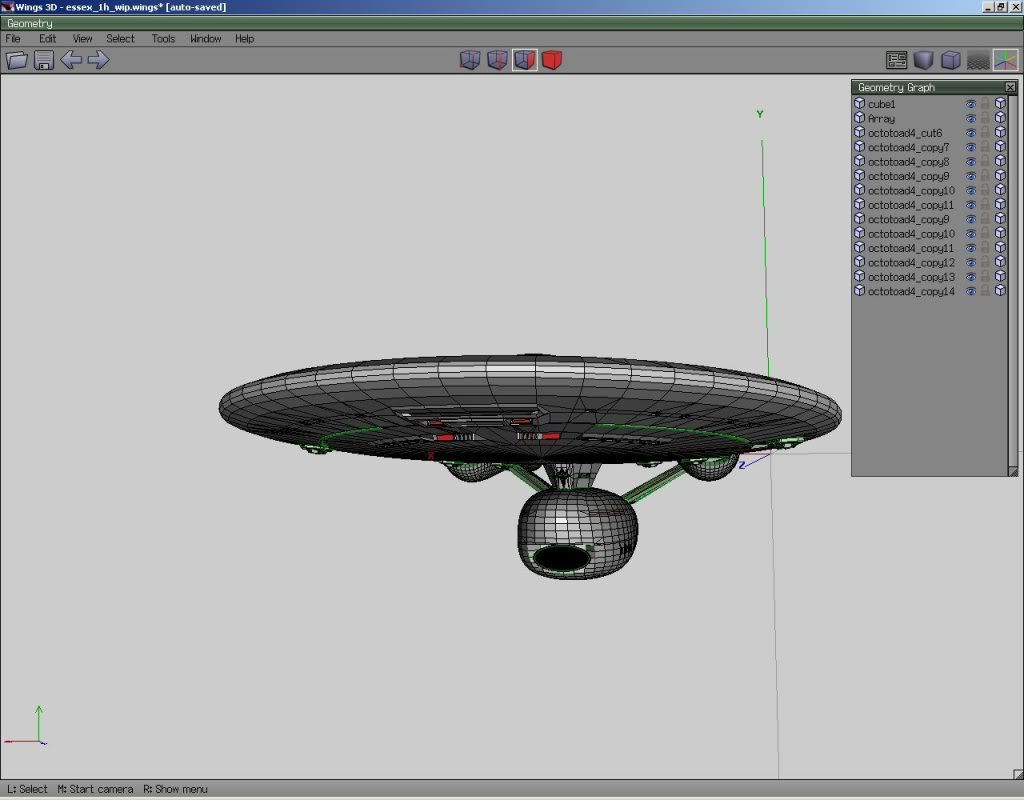Toggle visibility of octotoad4_copy7
Viewport: 1024px width, 800px height.
tap(971, 147)
